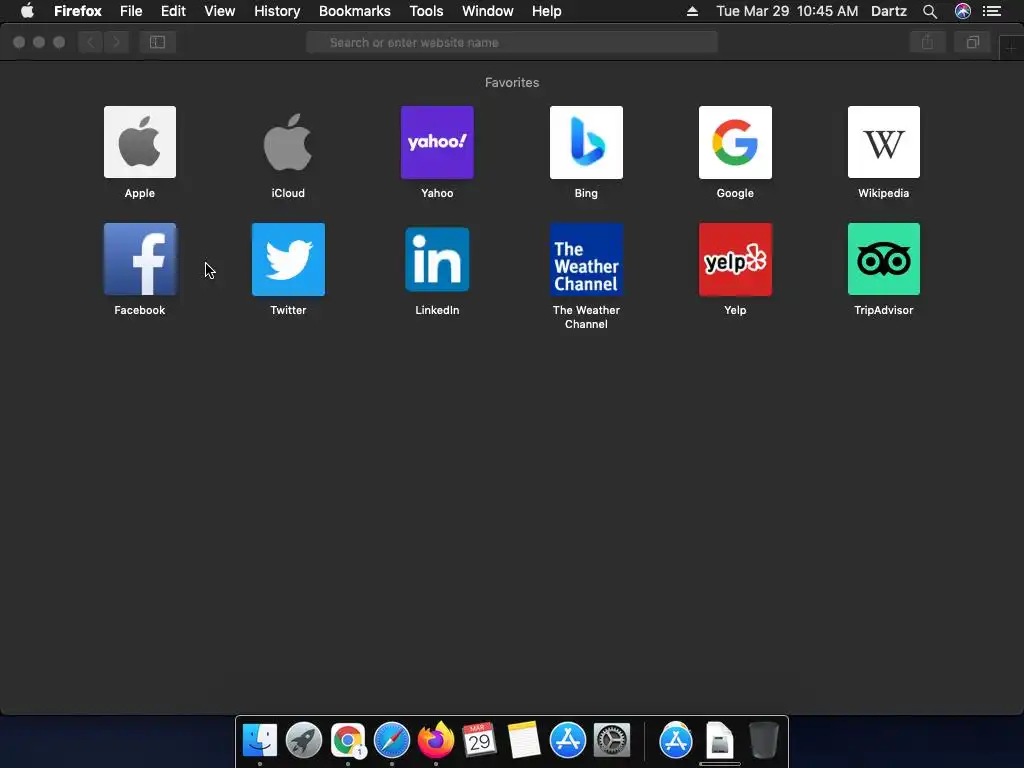Open the File menu
Image resolution: width=1024 pixels, height=768 pixels.
click(131, 11)
